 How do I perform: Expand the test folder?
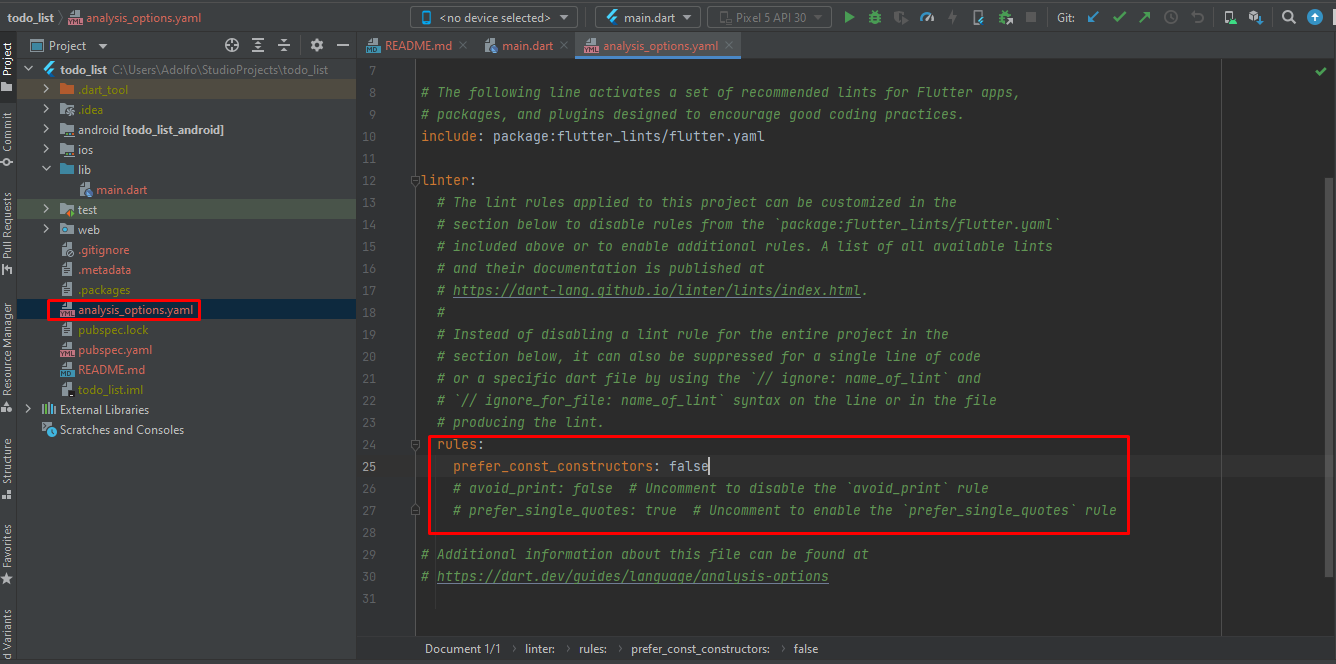click(46, 210)
